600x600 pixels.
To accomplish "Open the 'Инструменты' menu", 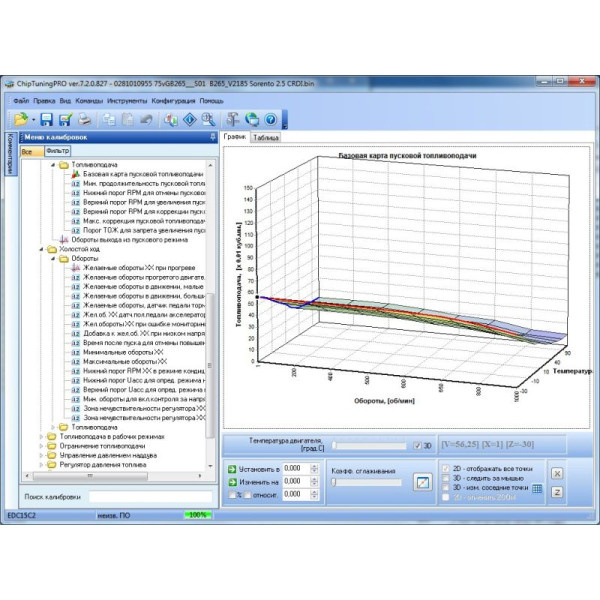I will point(127,101).
